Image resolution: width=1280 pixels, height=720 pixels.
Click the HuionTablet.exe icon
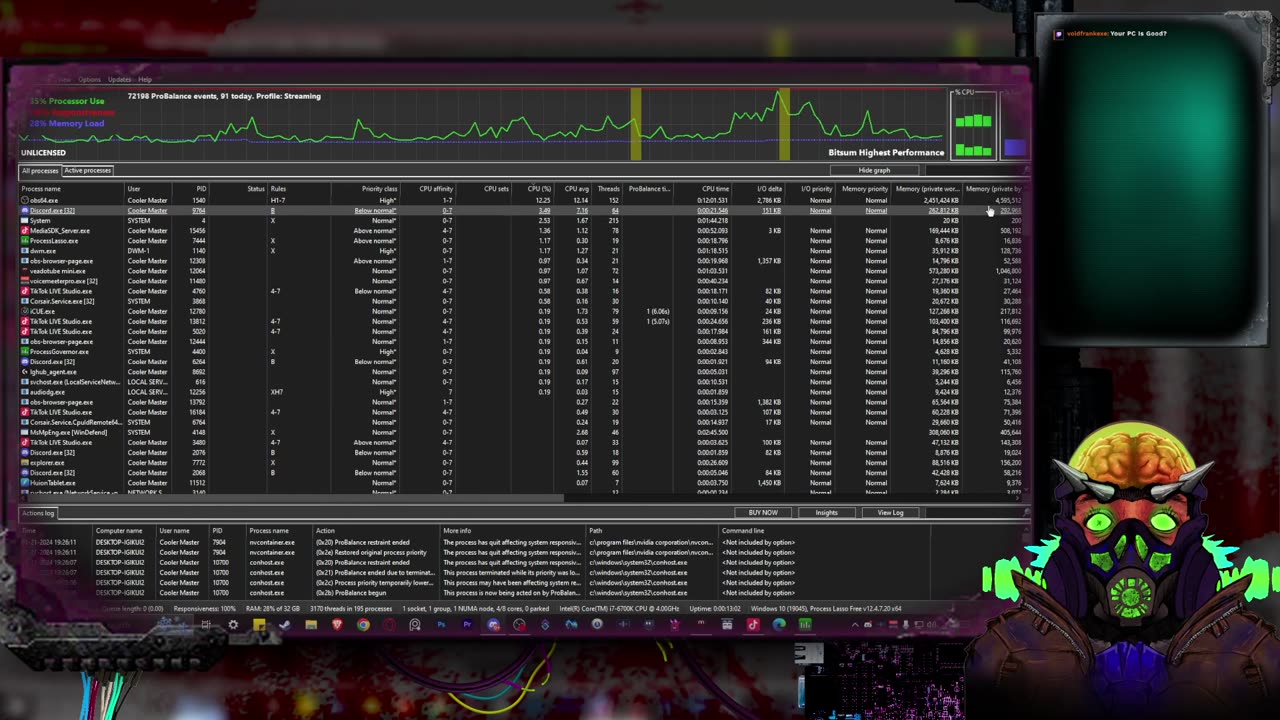tap(25, 482)
